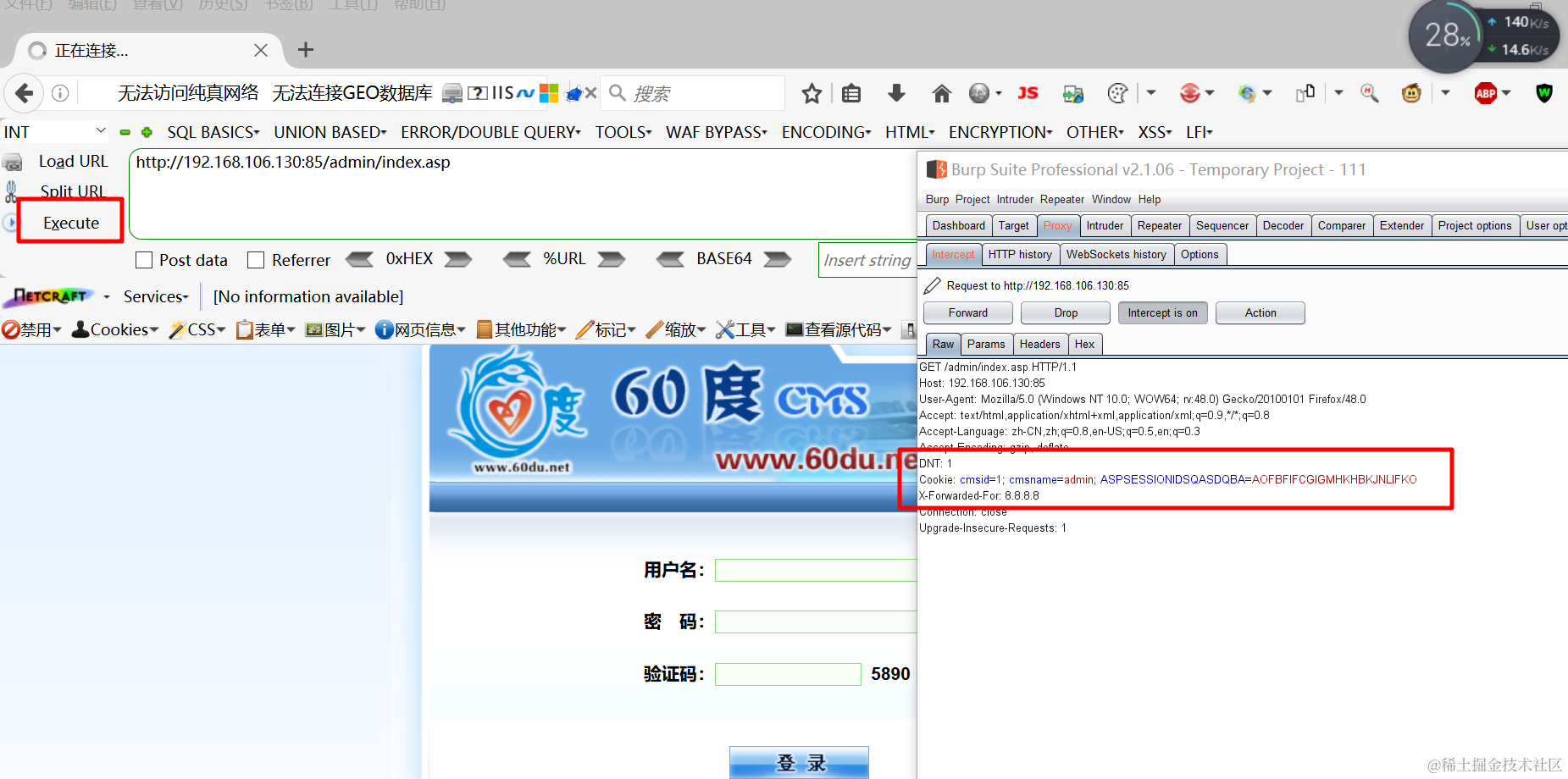Open a new tab with plus button
The image size is (1568, 779).
click(306, 50)
